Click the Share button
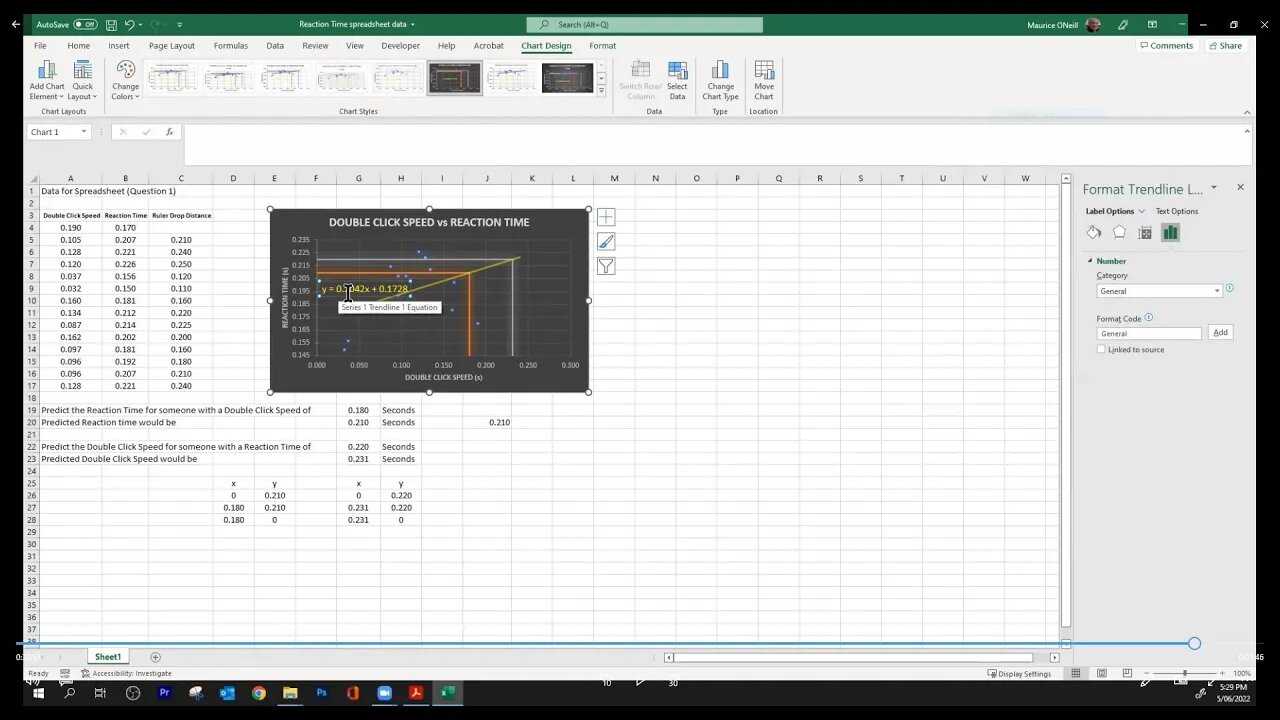1280x720 pixels. 1225,46
